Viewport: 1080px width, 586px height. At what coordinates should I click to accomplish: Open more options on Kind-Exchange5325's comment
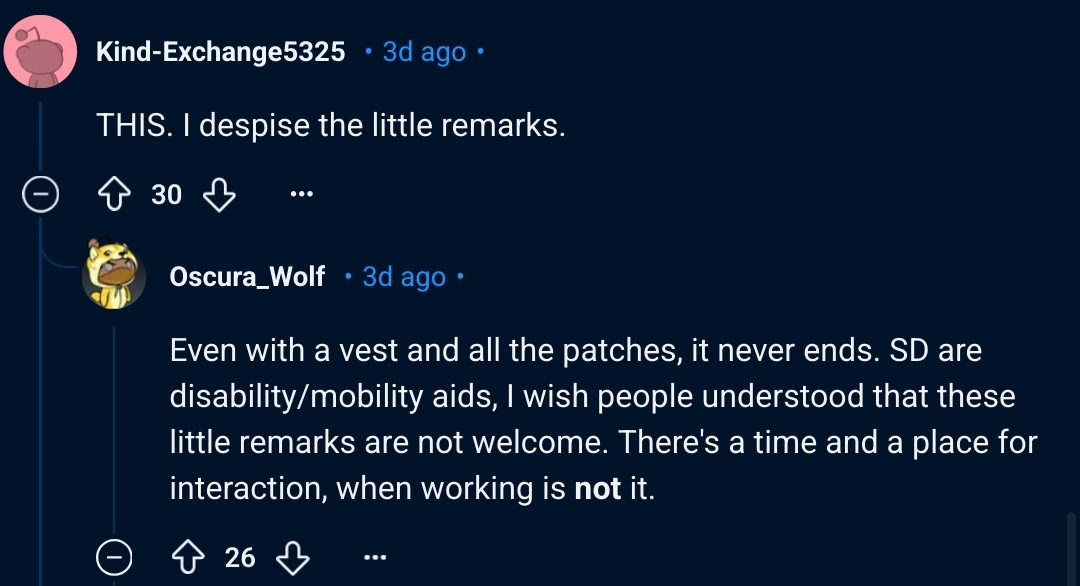299,195
